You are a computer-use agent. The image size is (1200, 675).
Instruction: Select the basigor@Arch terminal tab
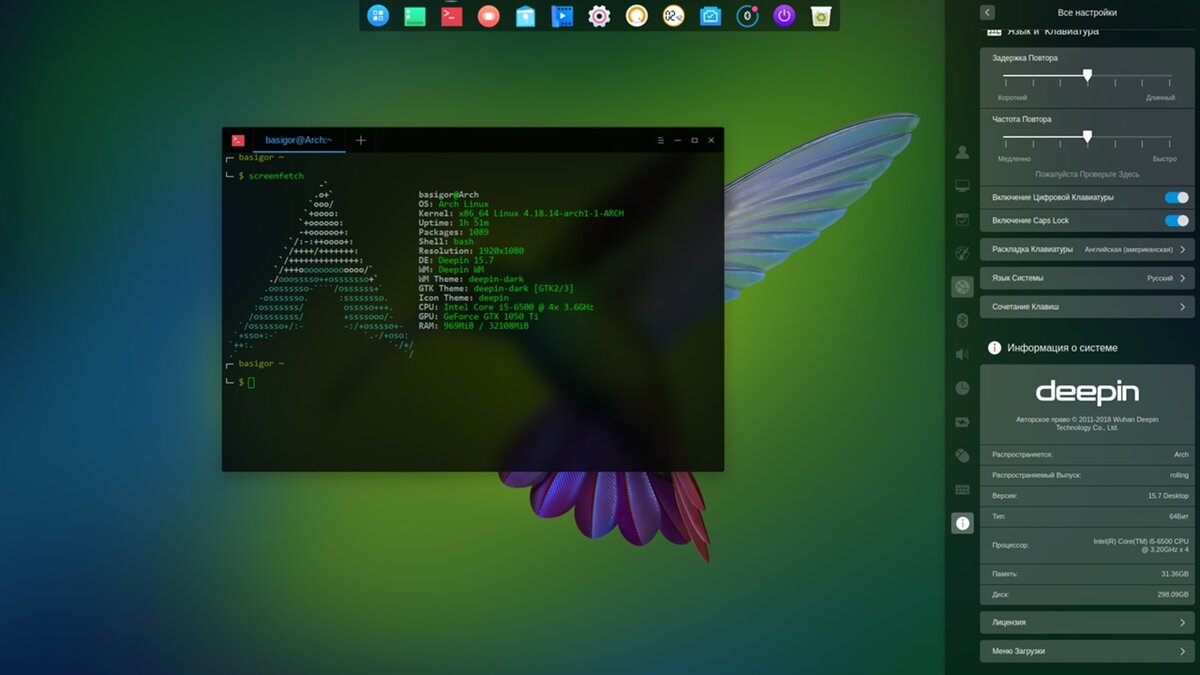(299, 140)
